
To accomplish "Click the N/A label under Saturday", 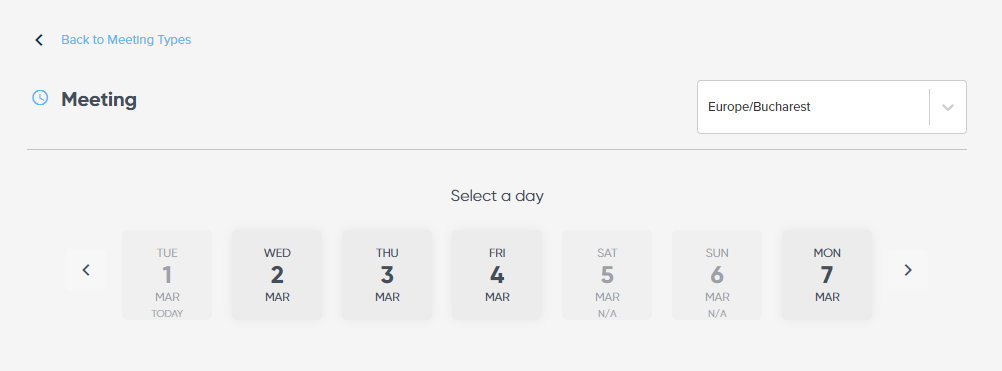I will (607, 314).
